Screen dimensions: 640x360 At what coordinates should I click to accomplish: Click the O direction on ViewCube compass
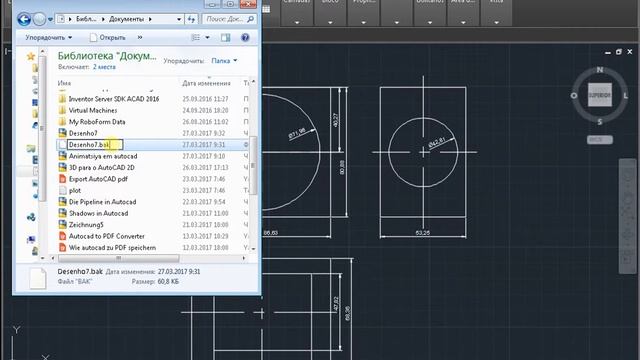click(574, 96)
